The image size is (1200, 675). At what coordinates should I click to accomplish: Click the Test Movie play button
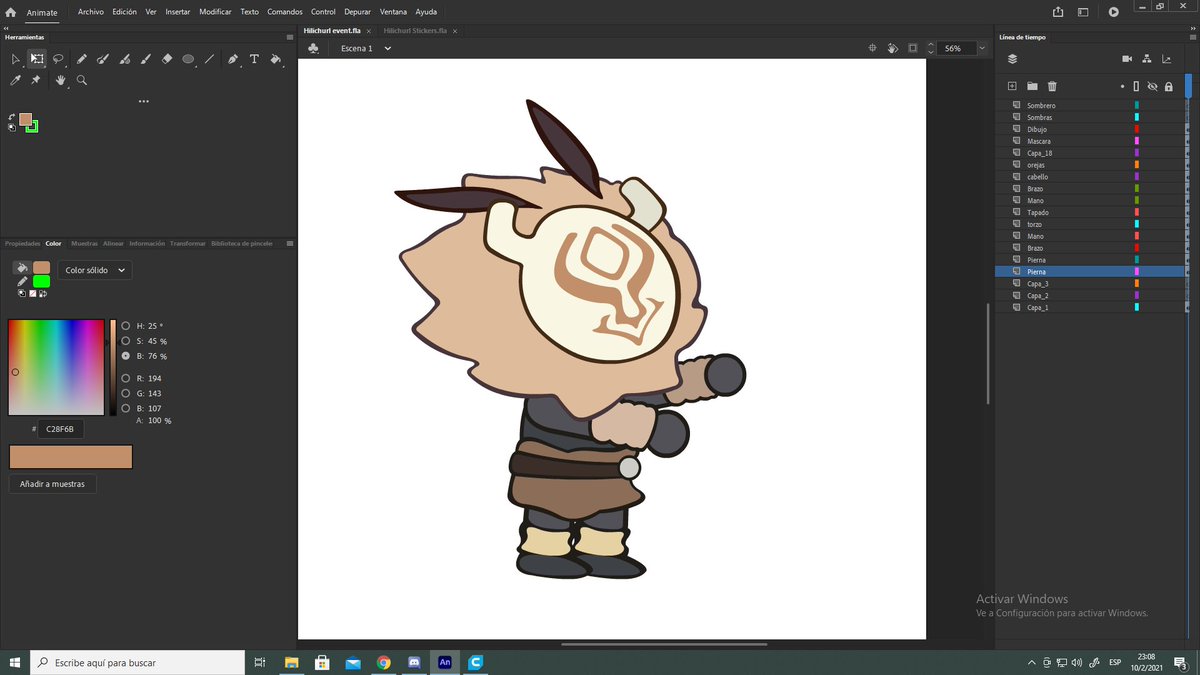coord(1114,12)
